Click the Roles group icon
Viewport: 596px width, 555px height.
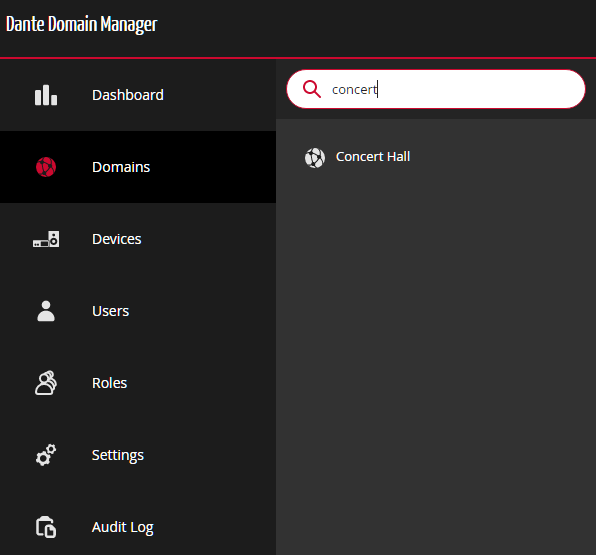pyautogui.click(x=46, y=383)
